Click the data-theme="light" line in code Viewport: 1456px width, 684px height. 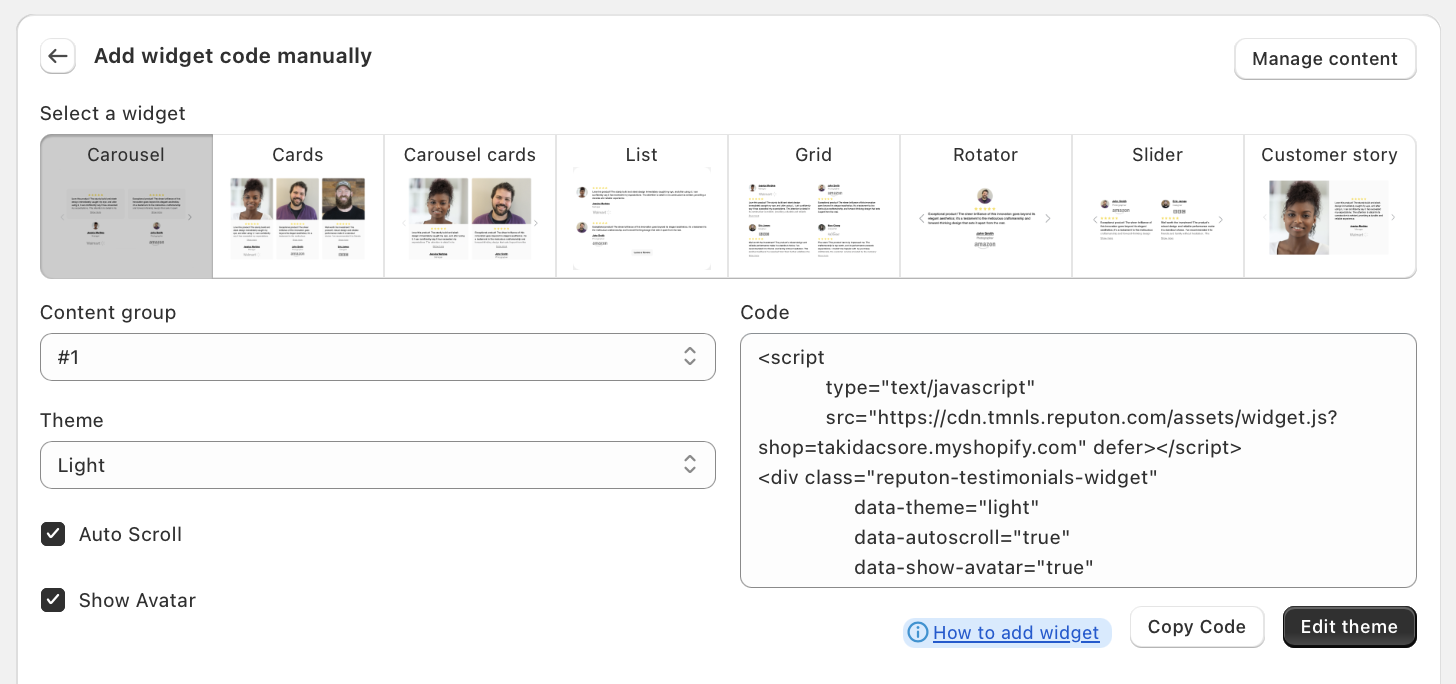[947, 507]
